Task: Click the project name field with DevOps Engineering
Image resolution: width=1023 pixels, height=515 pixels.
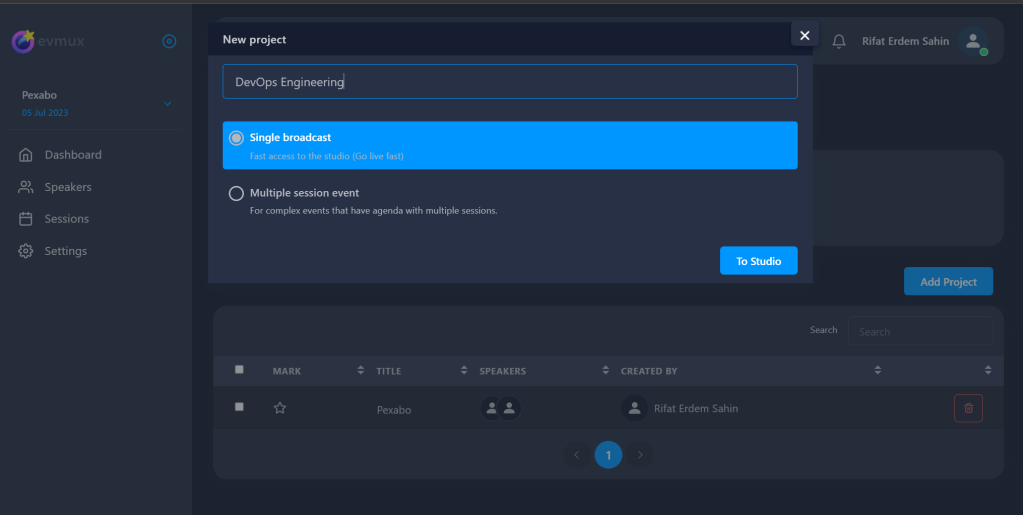Action: pos(510,82)
